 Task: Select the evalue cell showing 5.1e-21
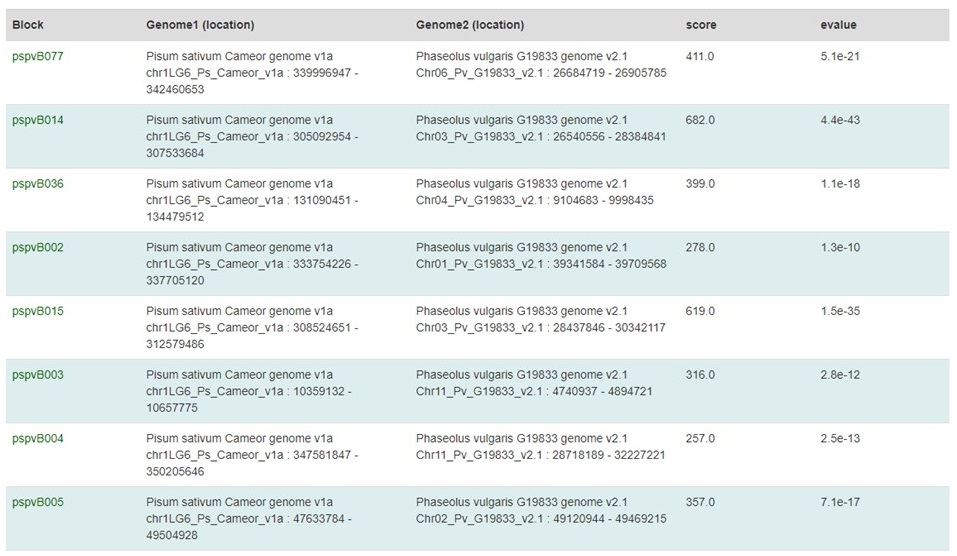pos(840,56)
